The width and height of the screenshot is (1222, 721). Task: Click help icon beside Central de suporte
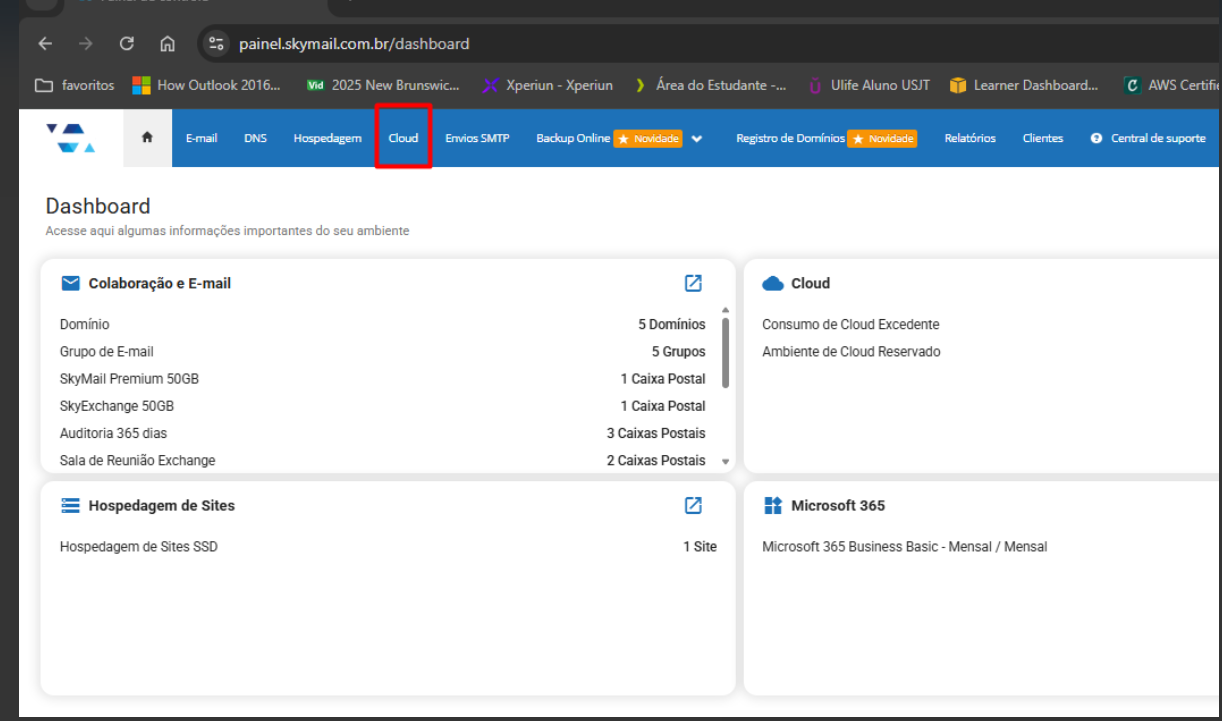point(1096,138)
